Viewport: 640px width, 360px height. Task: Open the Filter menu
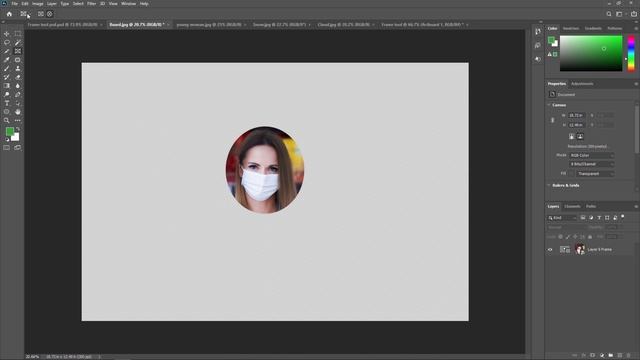click(x=91, y=4)
